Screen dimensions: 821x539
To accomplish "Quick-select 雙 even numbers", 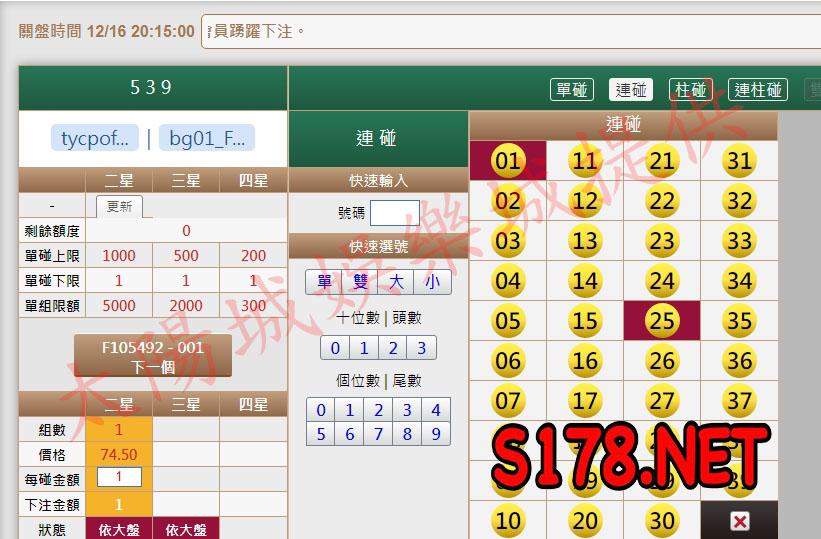I will coord(360,282).
